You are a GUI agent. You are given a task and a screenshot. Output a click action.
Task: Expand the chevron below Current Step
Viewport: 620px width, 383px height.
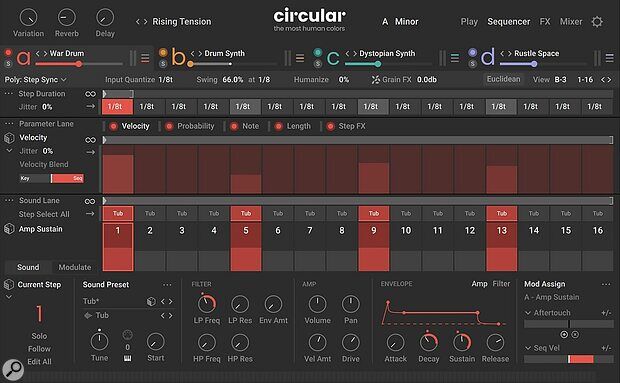[9, 297]
